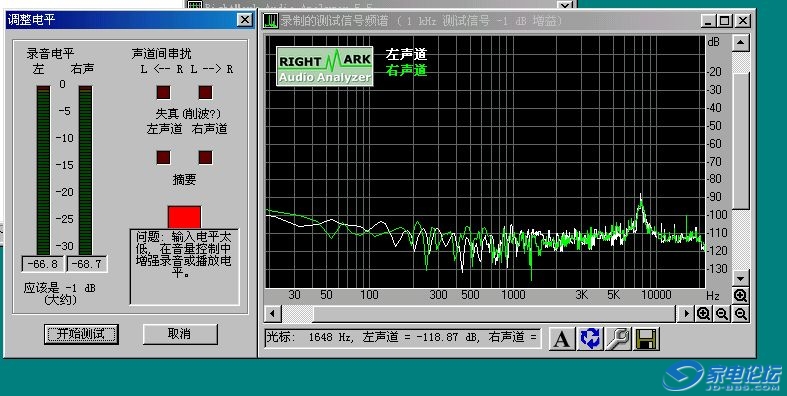Click the RightMark Audio Analyzer logo
The width and height of the screenshot is (787, 396).
(x=325, y=66)
